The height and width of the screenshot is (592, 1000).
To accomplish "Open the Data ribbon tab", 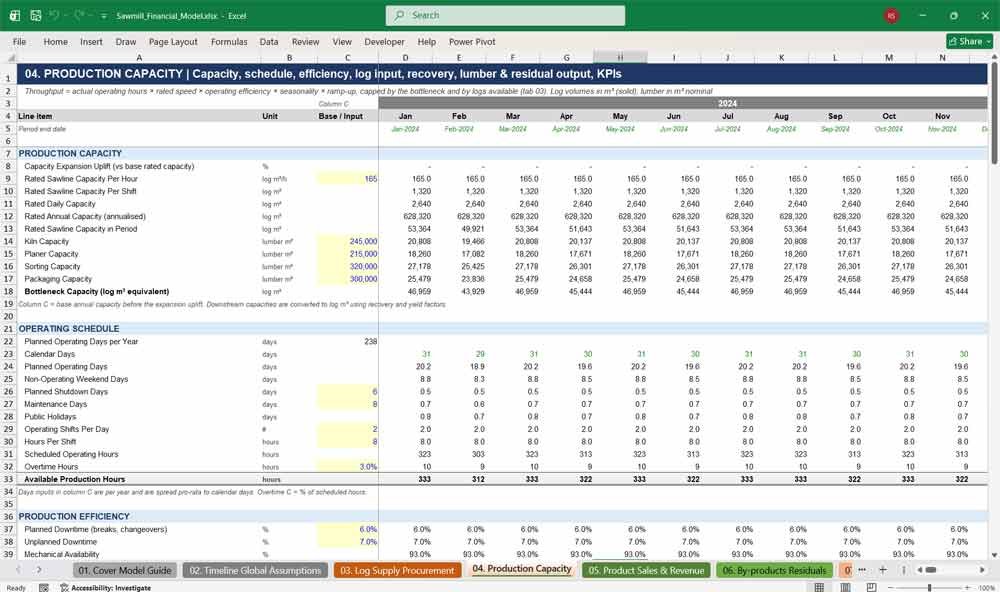I will point(268,41).
